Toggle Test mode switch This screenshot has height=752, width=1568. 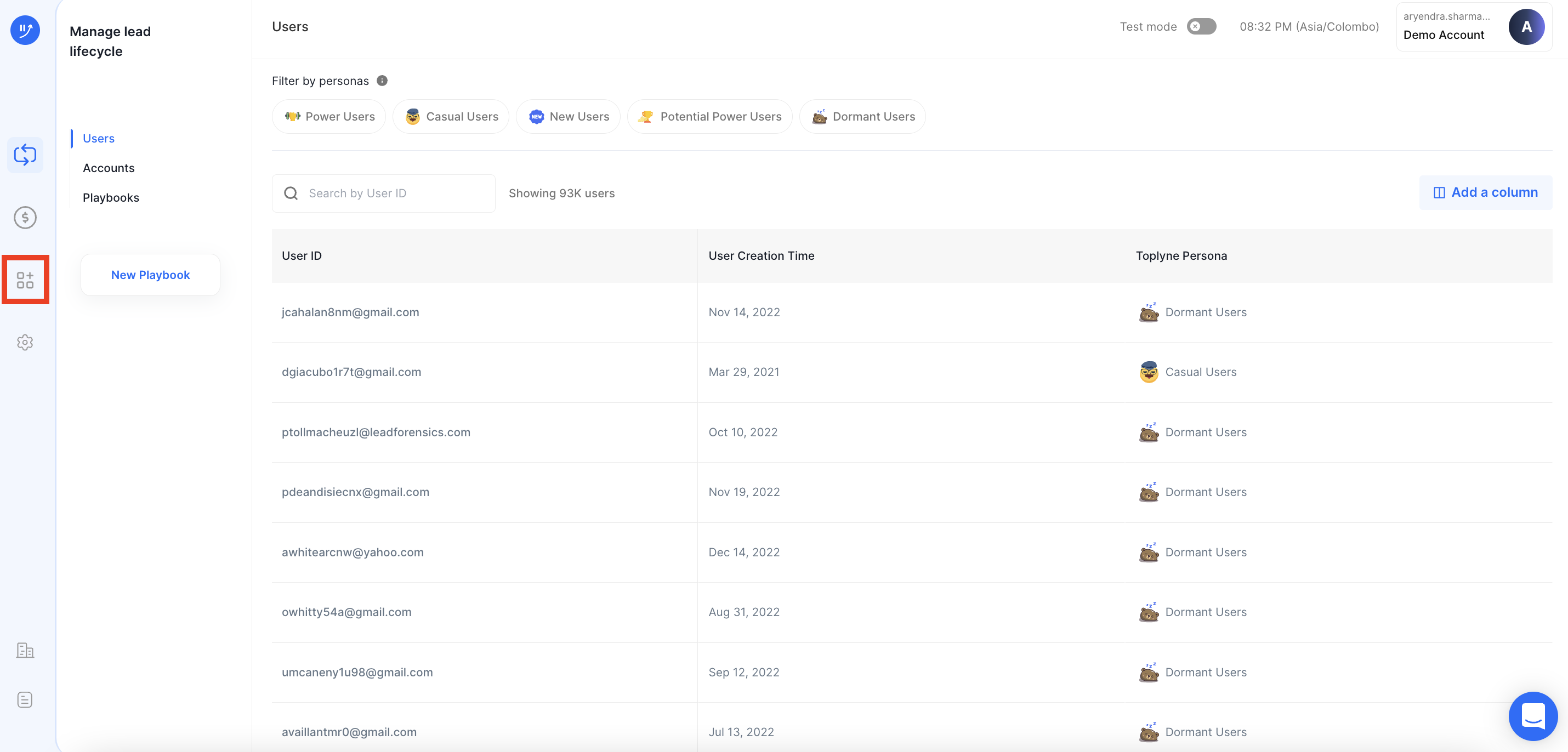point(1201,27)
